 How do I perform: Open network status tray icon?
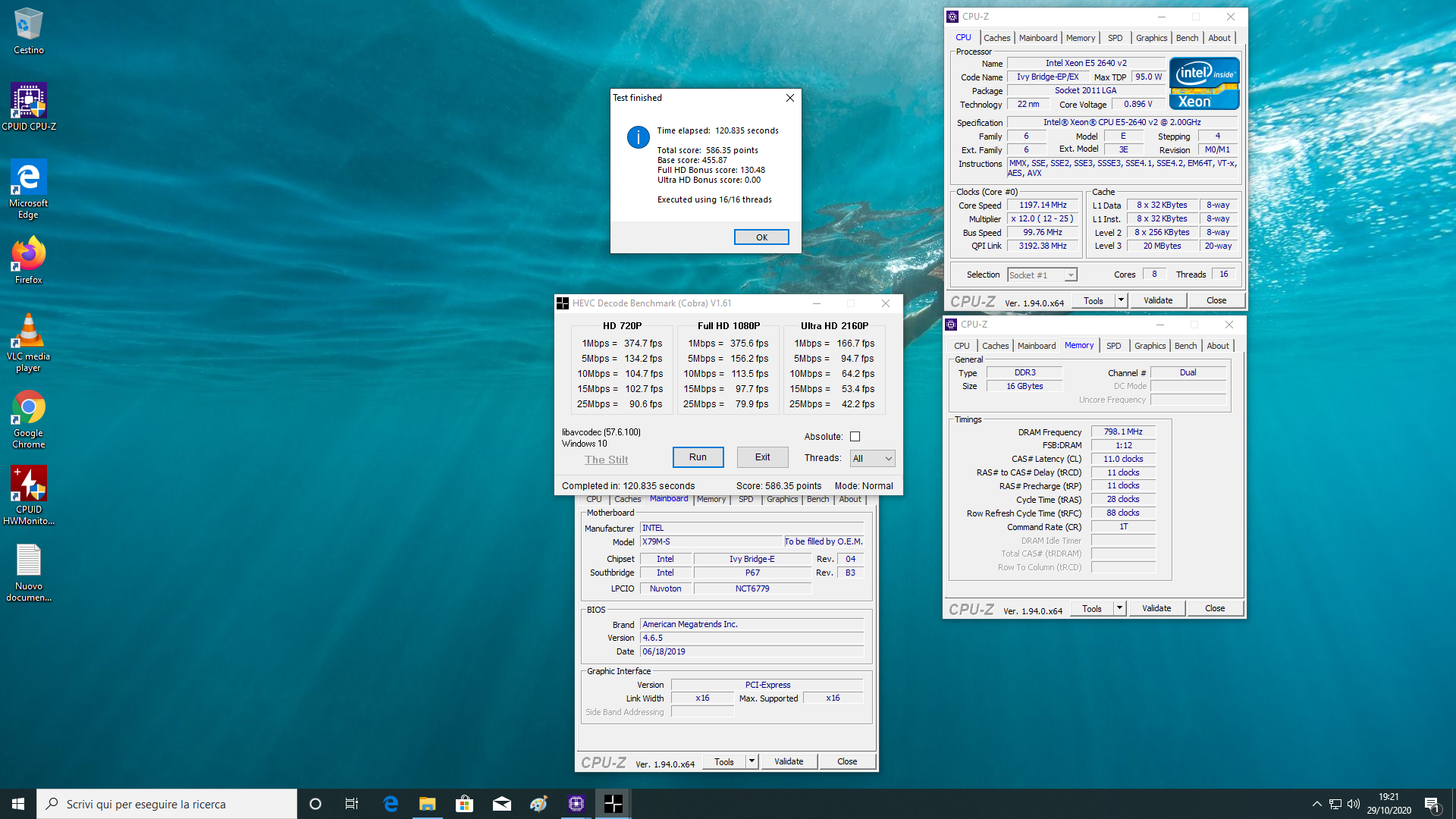click(x=1335, y=804)
